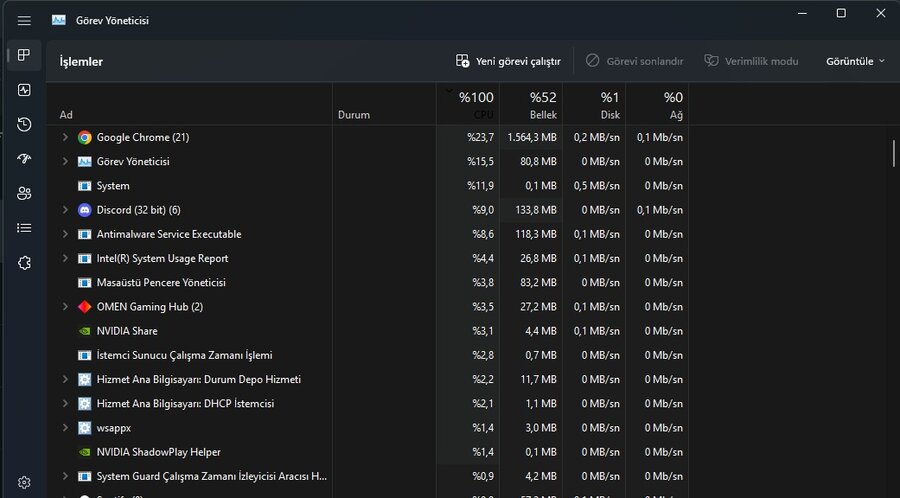The image size is (900, 498).
Task: Open App history from the sidebar
Action: (24, 124)
